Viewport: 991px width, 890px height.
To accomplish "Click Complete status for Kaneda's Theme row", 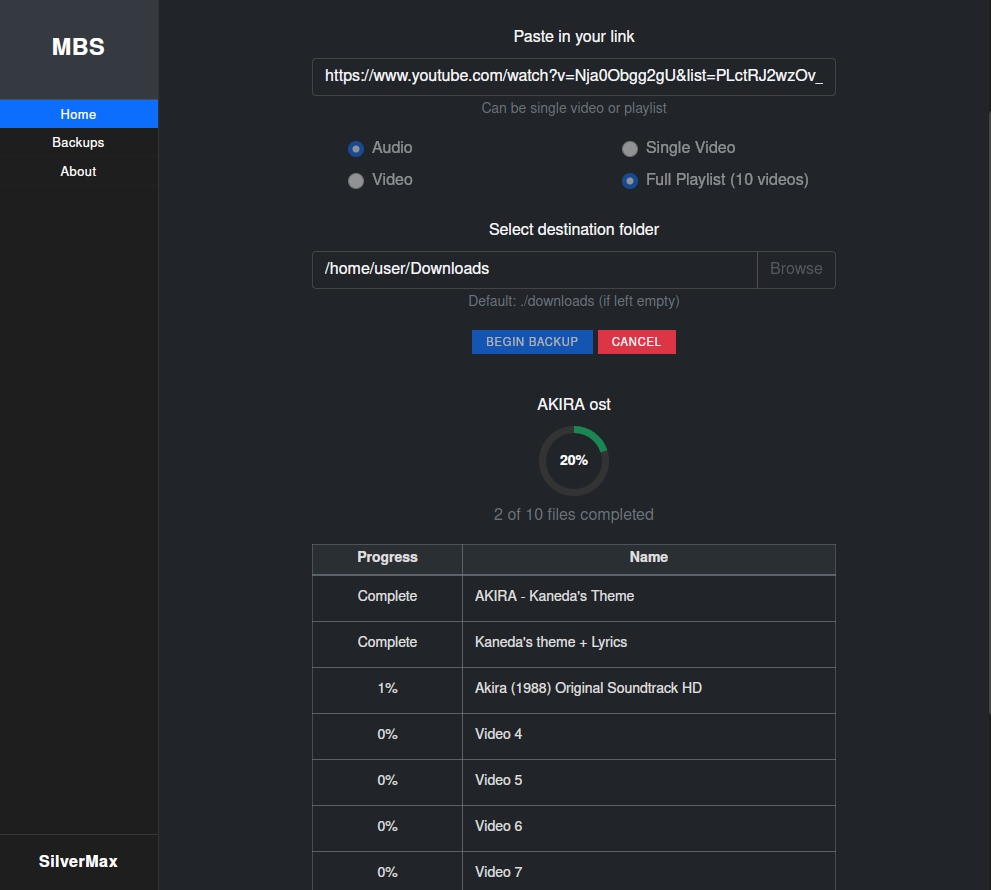I will click(387, 596).
